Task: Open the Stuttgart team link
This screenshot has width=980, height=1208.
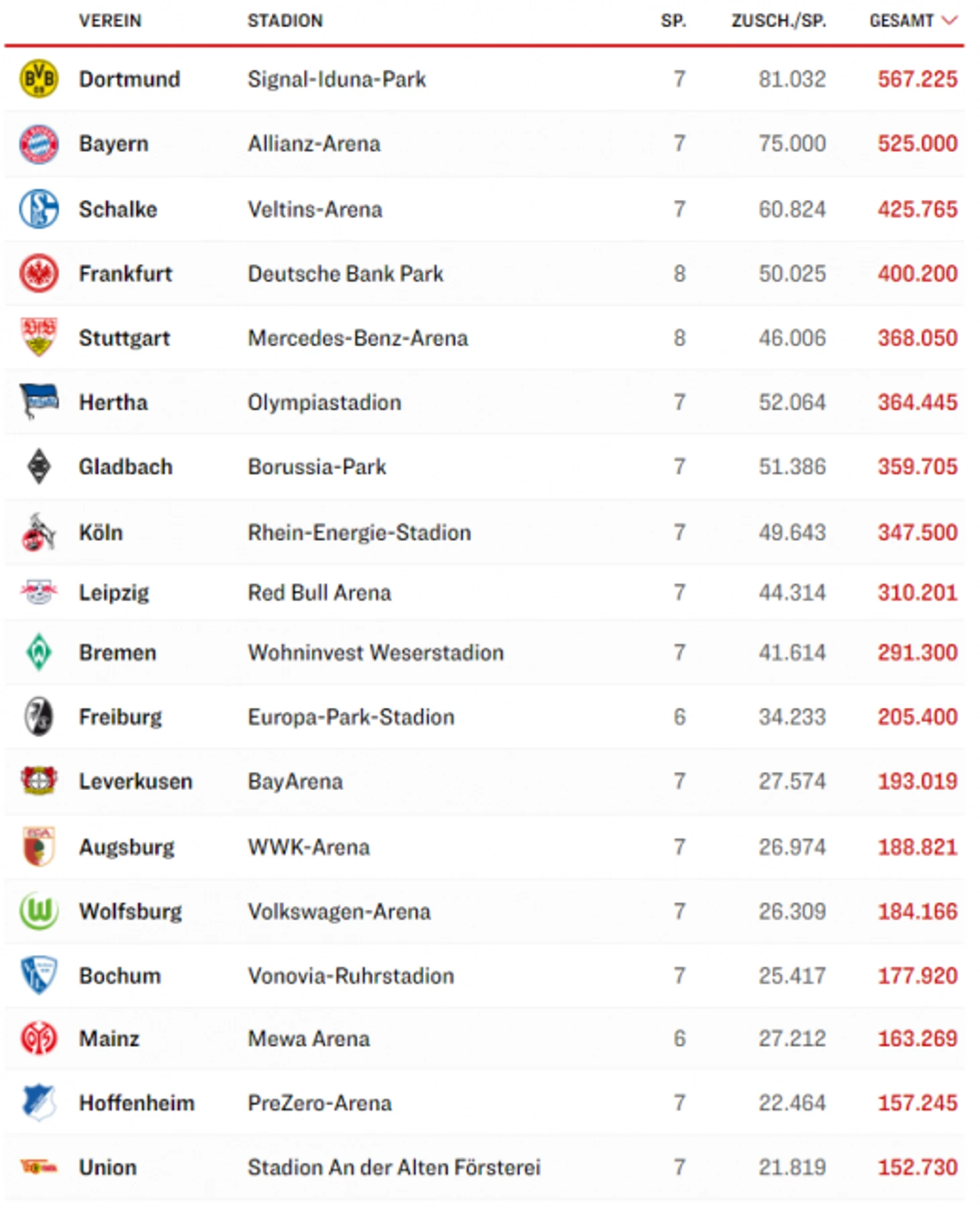Action: click(x=124, y=338)
